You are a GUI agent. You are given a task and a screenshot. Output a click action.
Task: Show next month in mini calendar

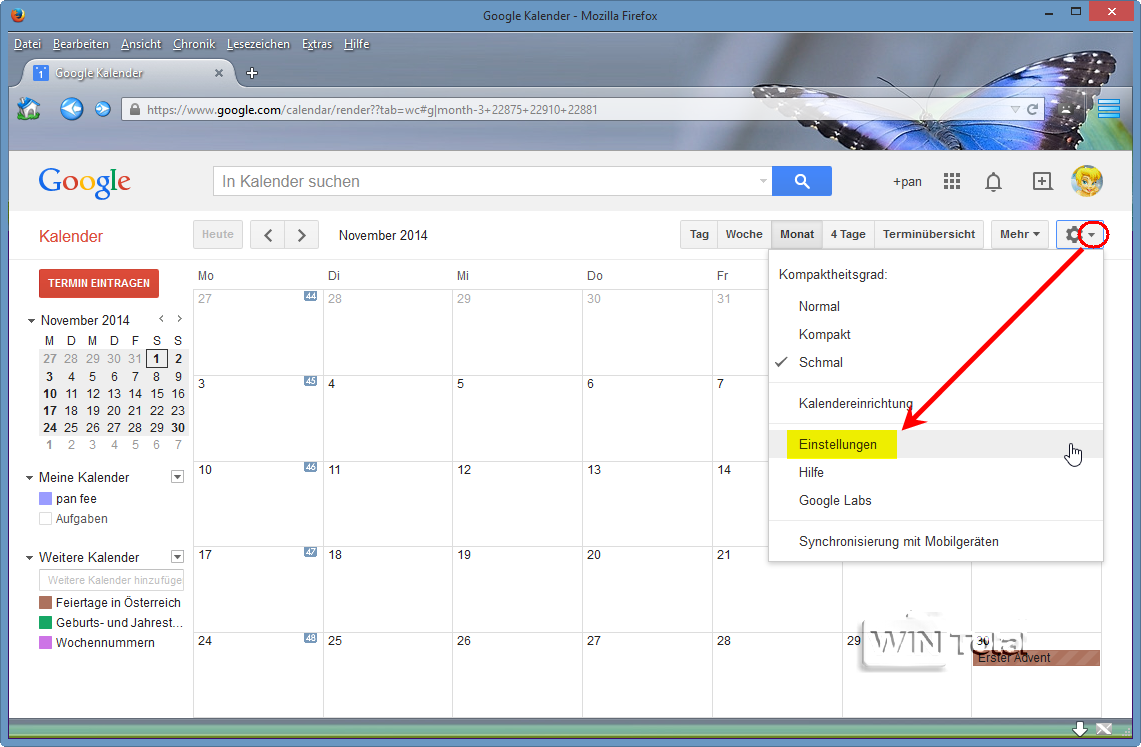[x=179, y=319]
